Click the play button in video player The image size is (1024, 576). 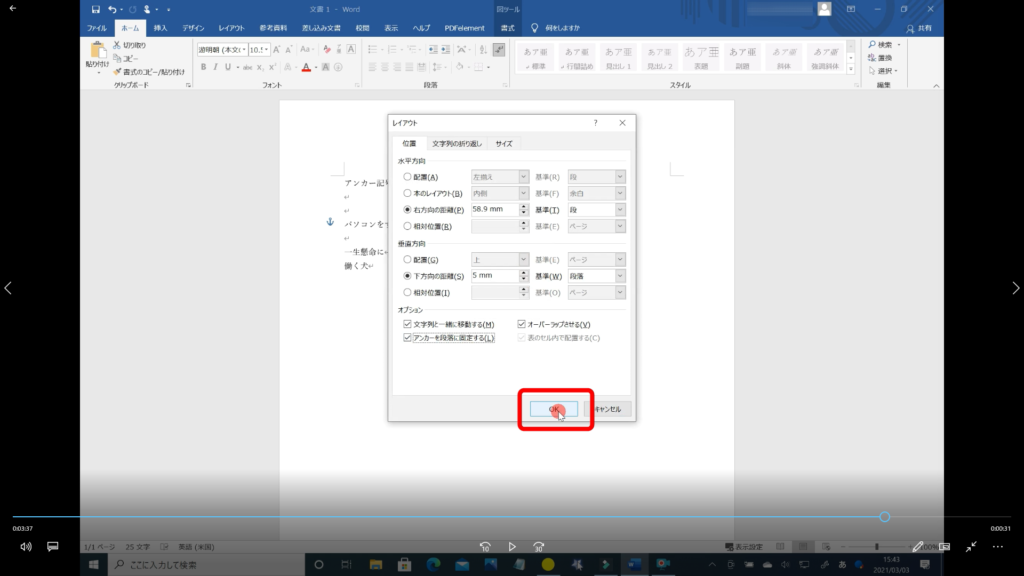512,547
